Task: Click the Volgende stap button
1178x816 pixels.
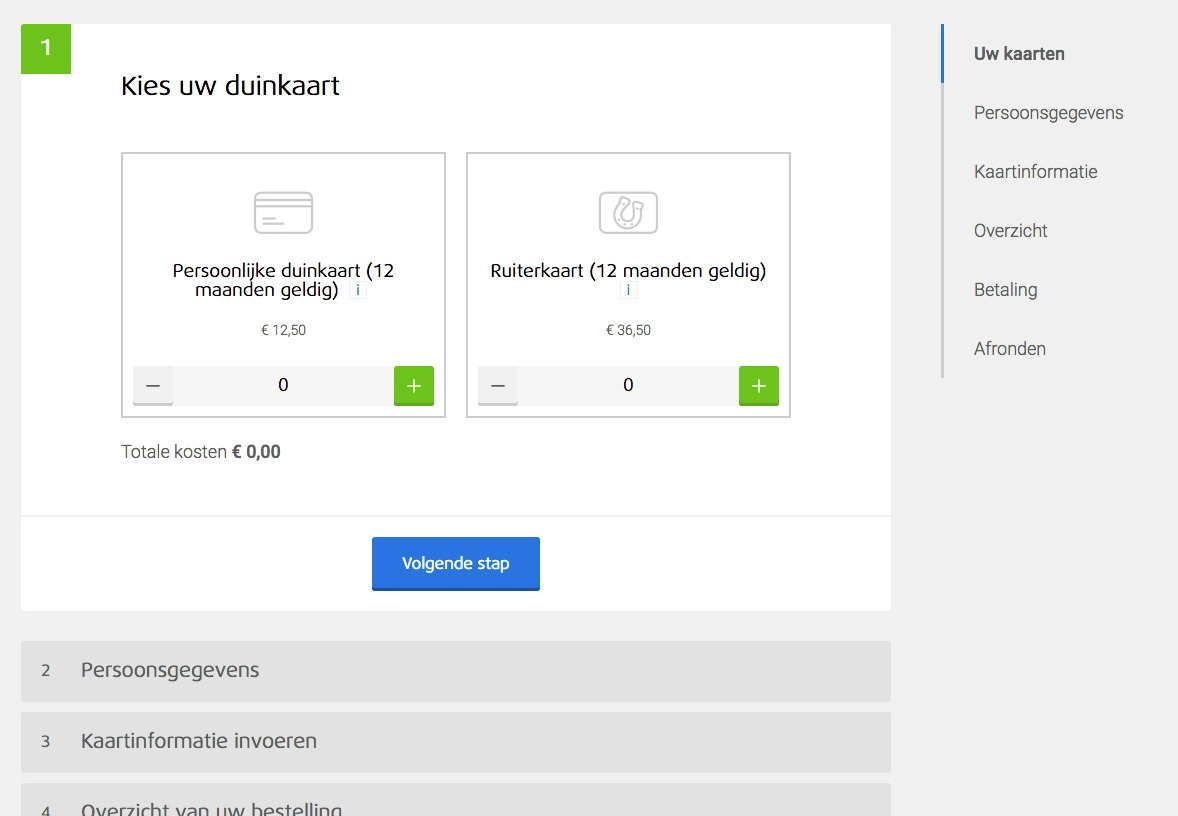Action: (x=455, y=563)
